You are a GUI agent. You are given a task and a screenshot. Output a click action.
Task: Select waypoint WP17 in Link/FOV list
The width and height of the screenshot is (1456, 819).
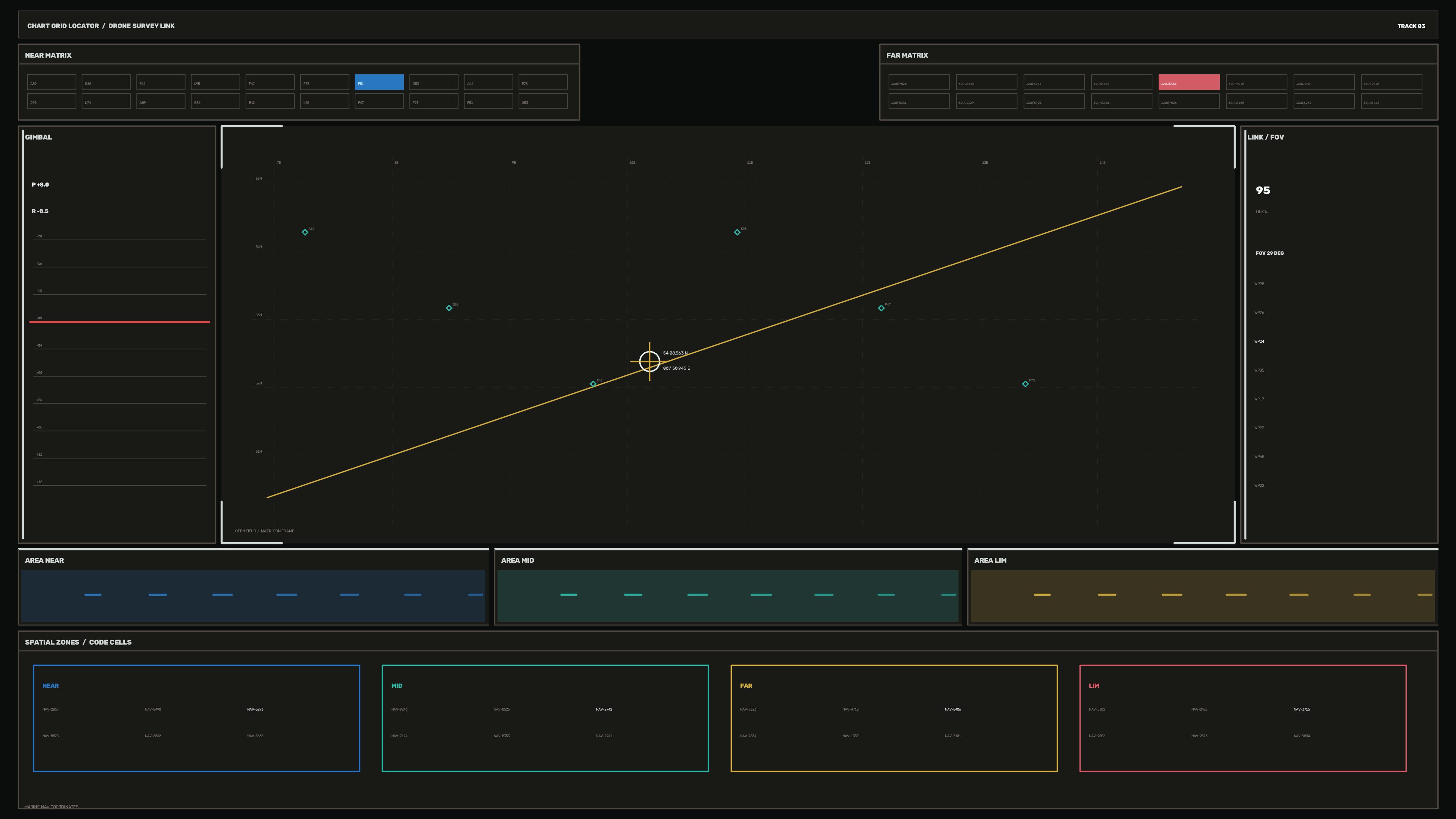[1259, 399]
